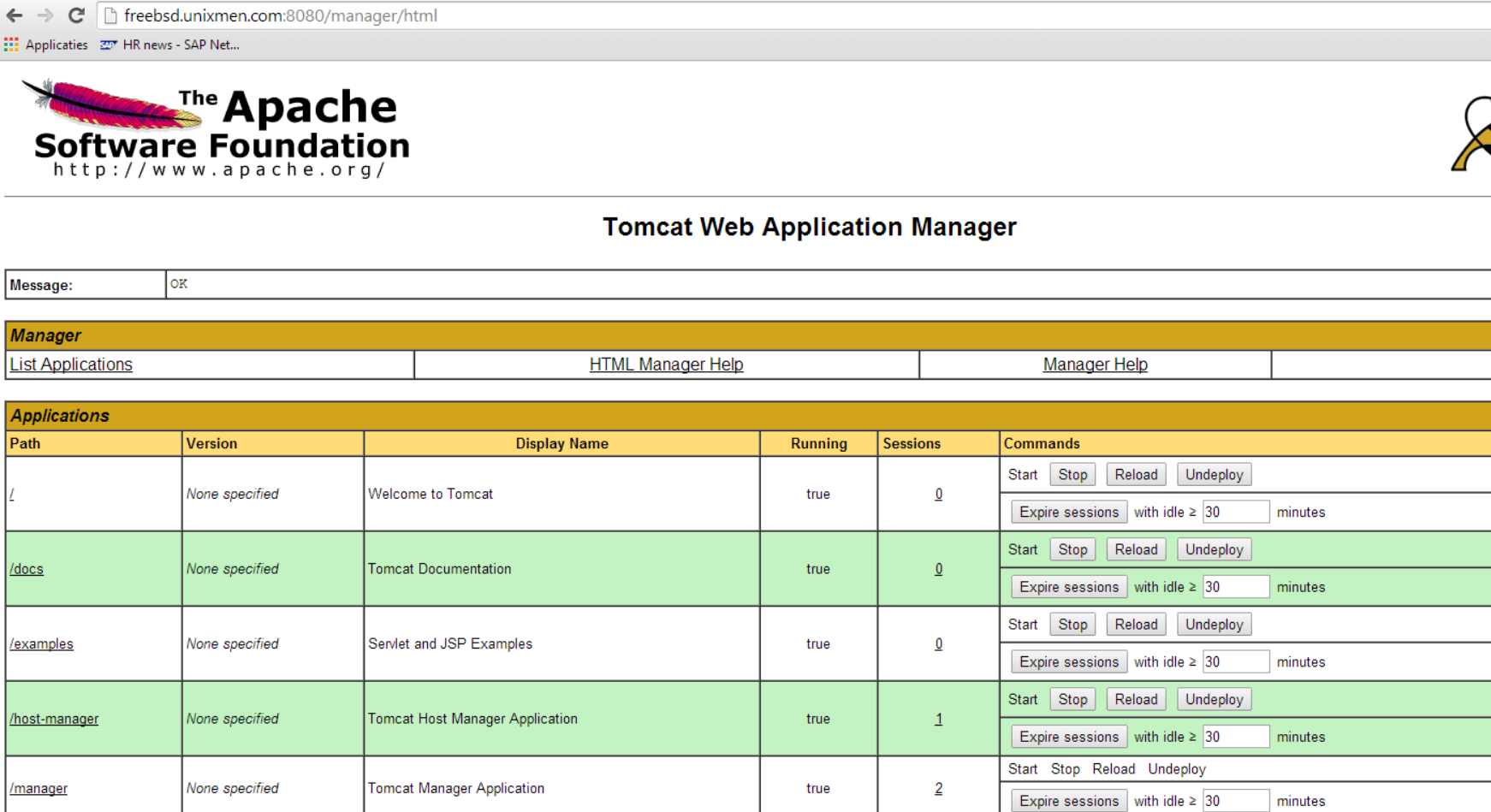This screenshot has height=812, width=1491.
Task: Open the Manager Help link
Action: (1095, 365)
